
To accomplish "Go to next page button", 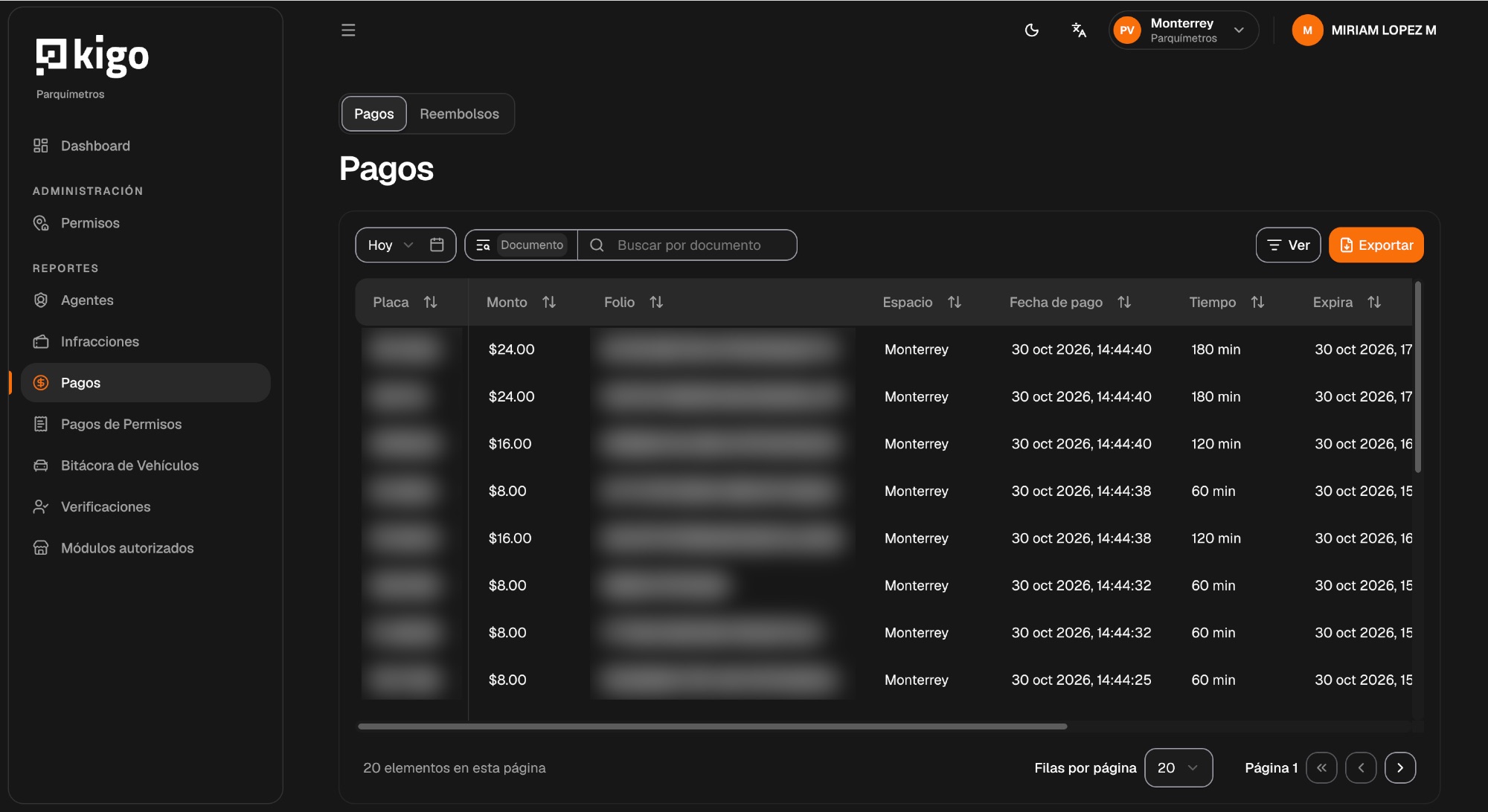I will point(1400,767).
